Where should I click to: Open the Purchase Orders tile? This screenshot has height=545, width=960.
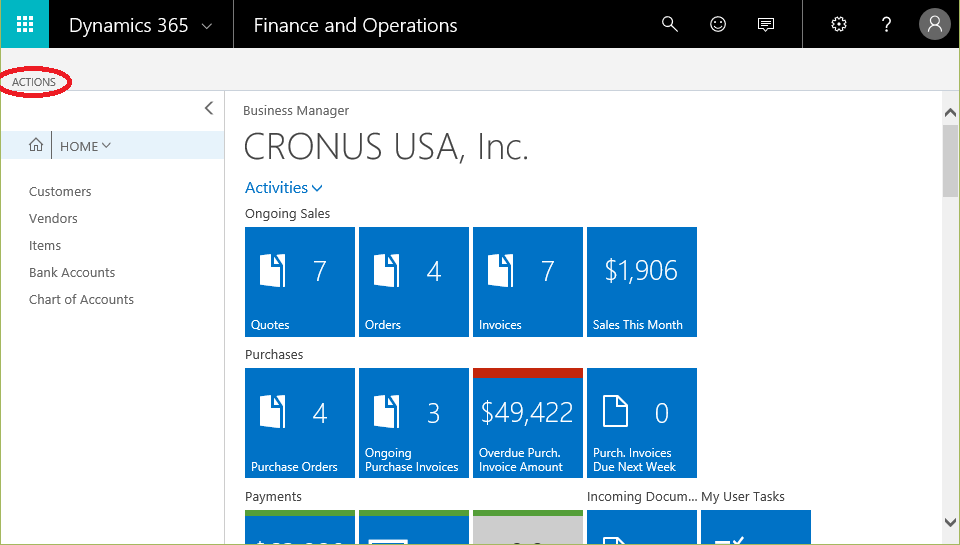(300, 423)
